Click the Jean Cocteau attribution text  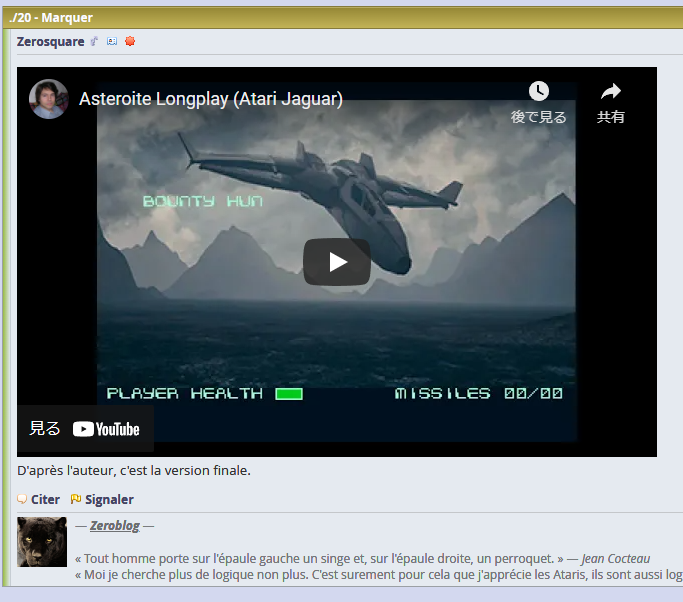pyautogui.click(x=615, y=558)
